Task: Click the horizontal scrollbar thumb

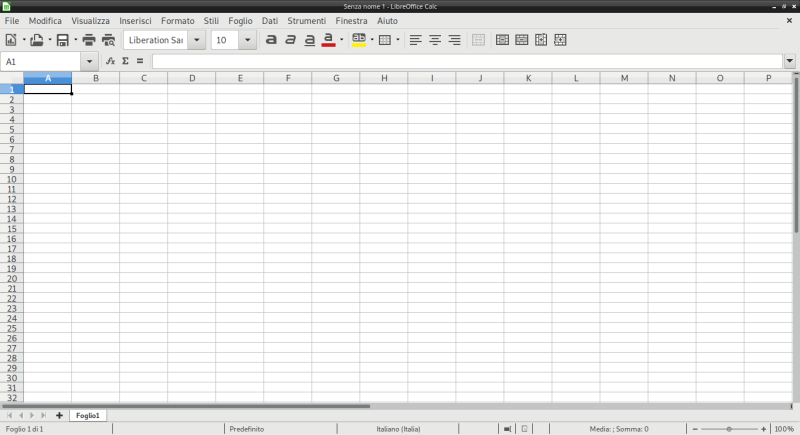Action: click(x=186, y=406)
